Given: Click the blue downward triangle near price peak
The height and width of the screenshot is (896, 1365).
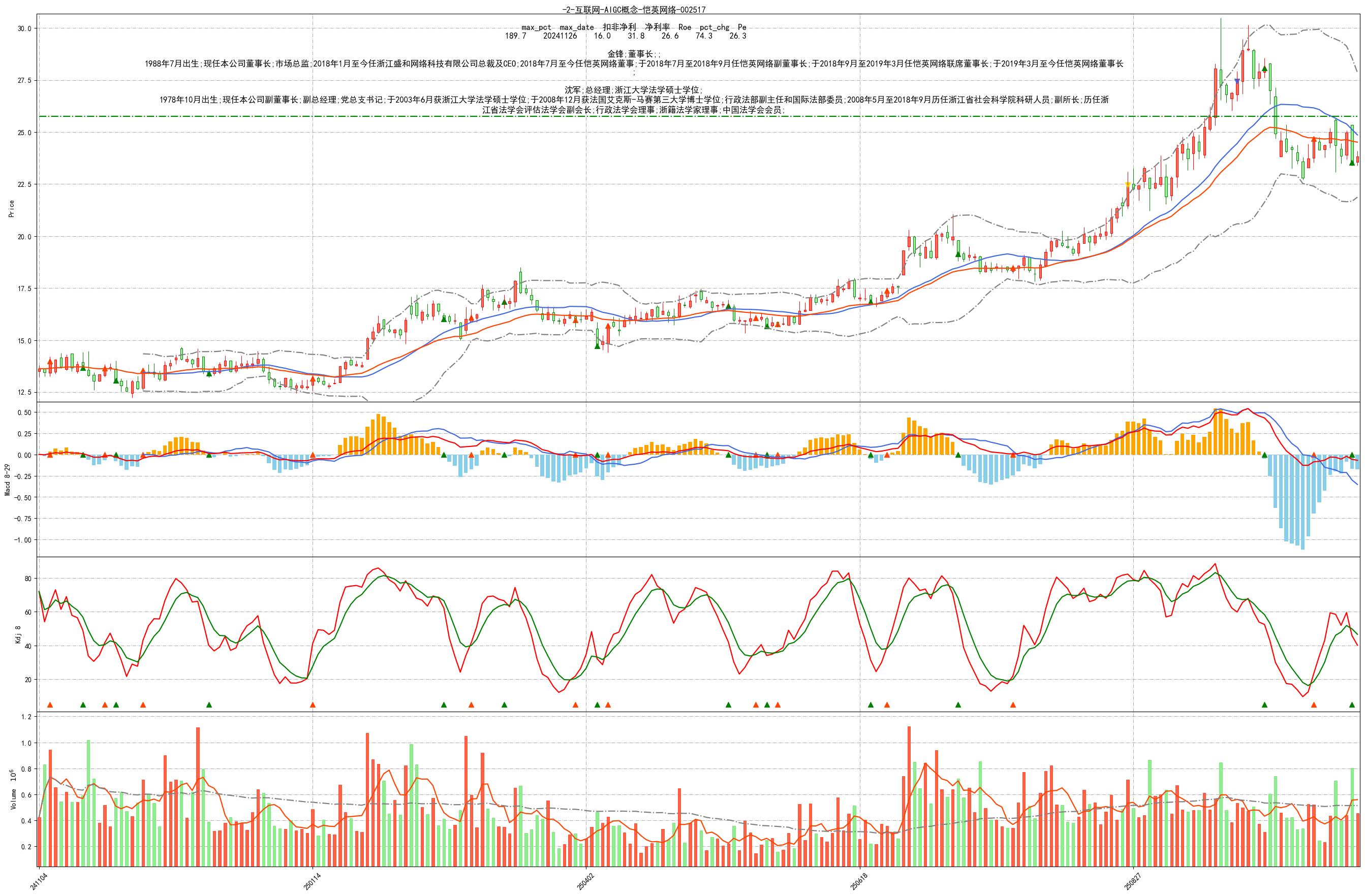Looking at the screenshot, I should (1237, 81).
